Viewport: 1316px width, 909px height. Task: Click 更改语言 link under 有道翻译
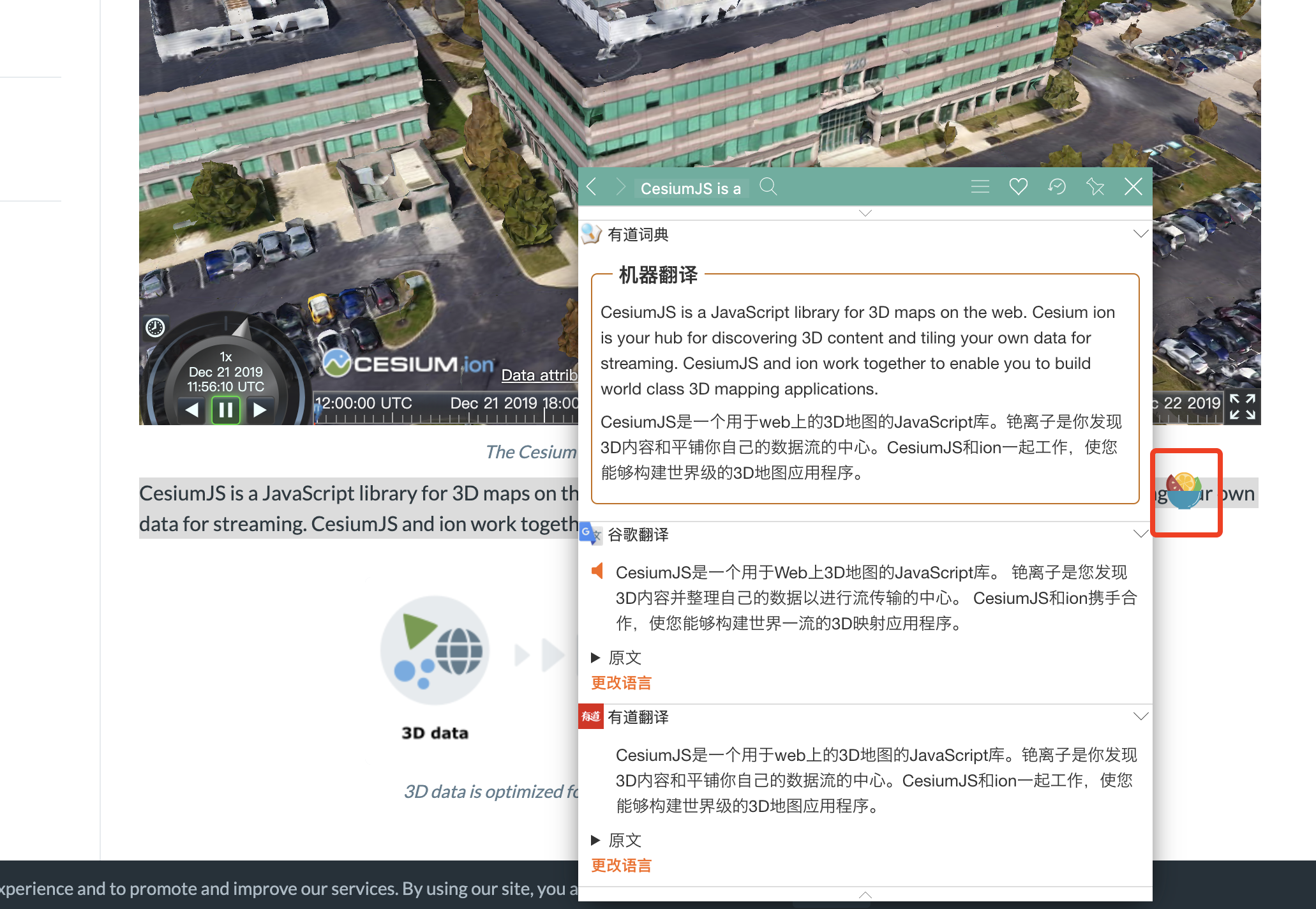coord(621,866)
